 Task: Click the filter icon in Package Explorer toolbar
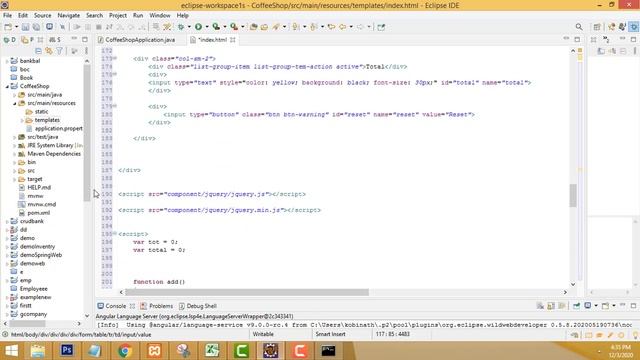[x=60, y=51]
